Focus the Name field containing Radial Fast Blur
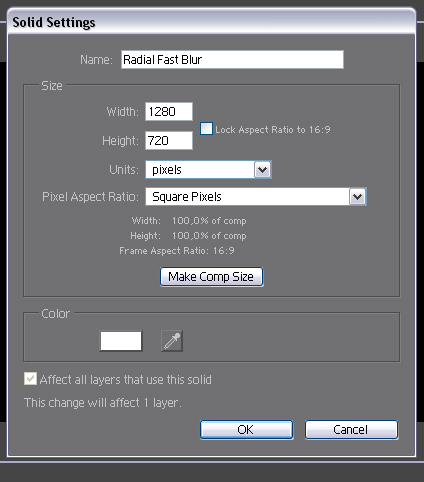This screenshot has height=482, width=424. pyautogui.click(x=232, y=60)
